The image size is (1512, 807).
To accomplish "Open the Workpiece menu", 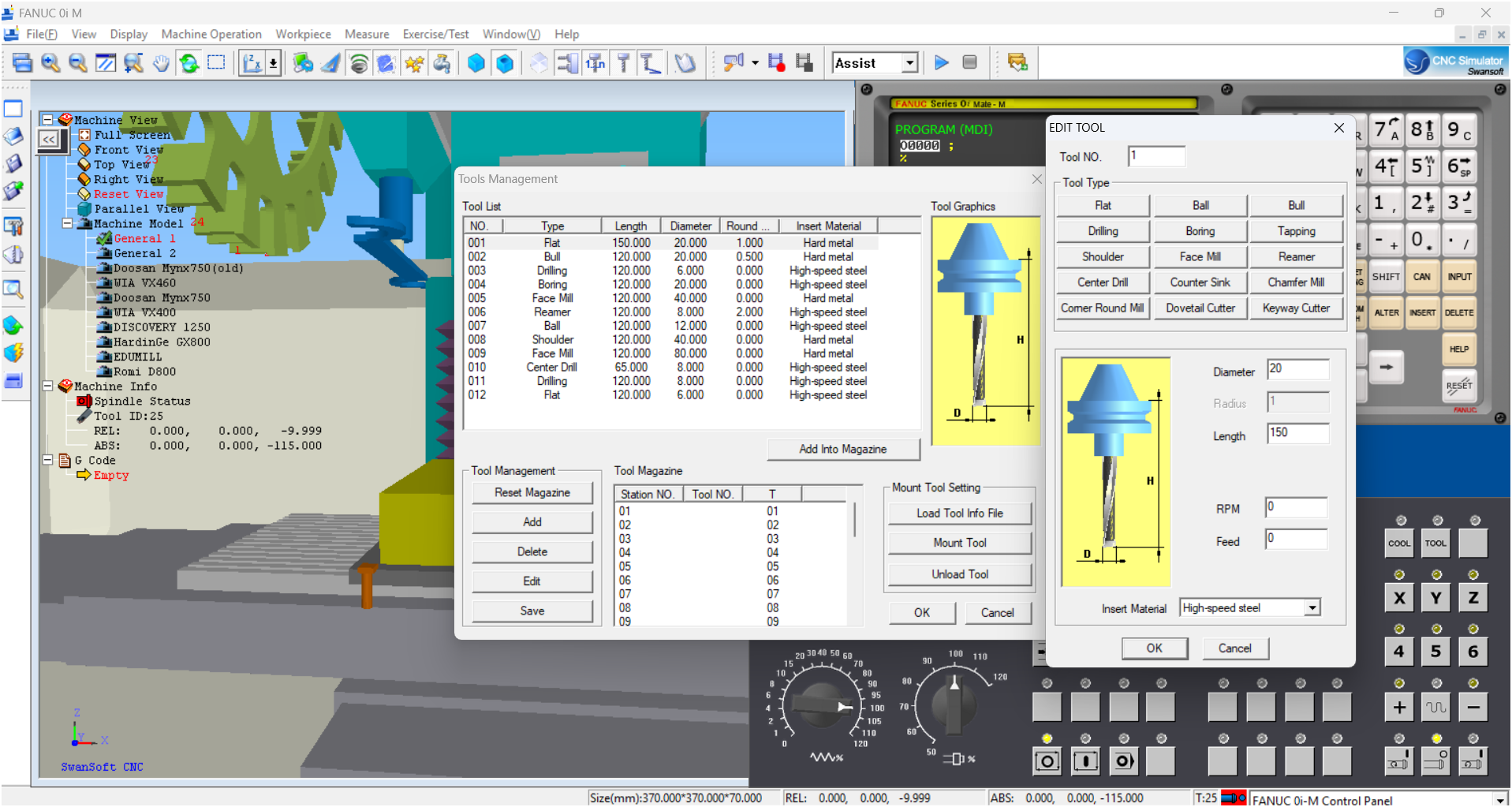I will (x=303, y=34).
